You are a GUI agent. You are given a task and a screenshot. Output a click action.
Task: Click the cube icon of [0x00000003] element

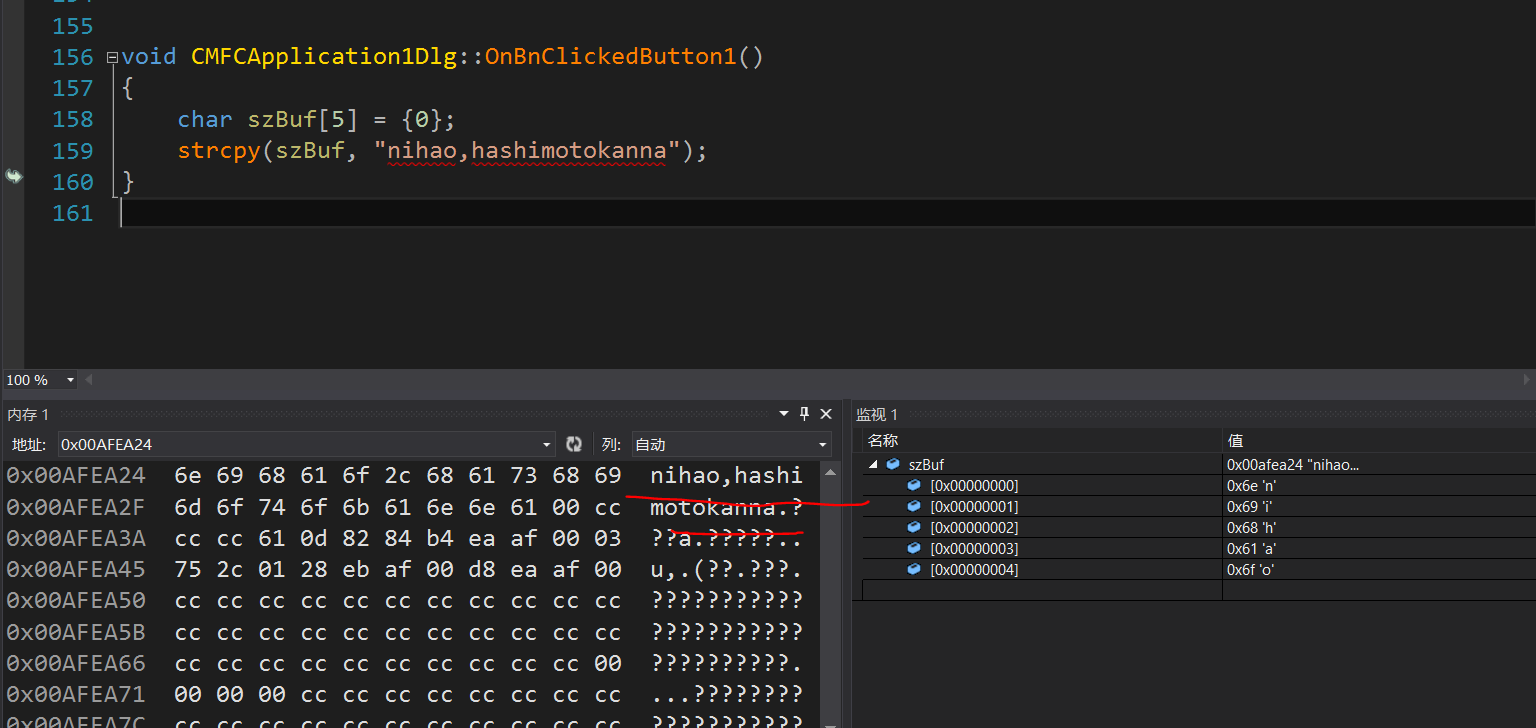pyautogui.click(x=914, y=548)
